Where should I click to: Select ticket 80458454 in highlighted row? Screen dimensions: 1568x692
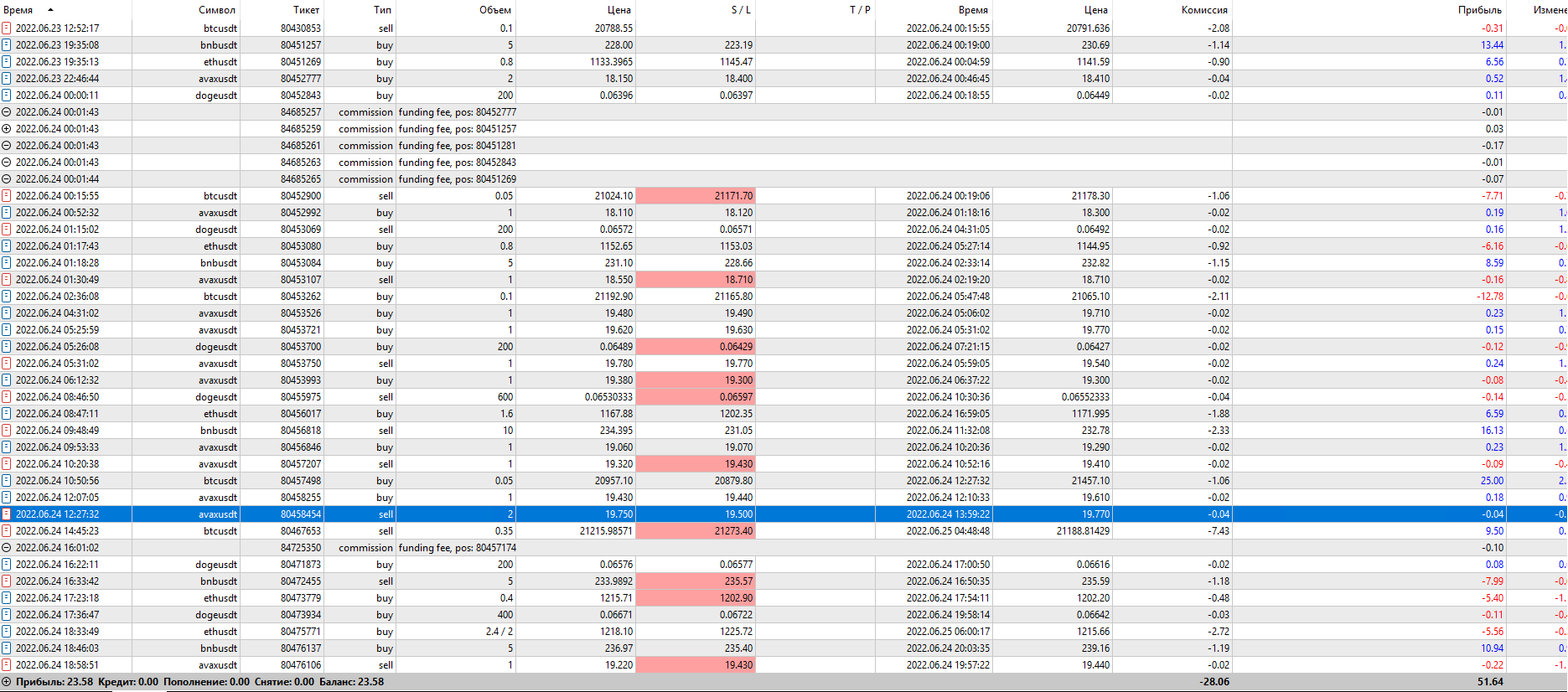point(301,514)
